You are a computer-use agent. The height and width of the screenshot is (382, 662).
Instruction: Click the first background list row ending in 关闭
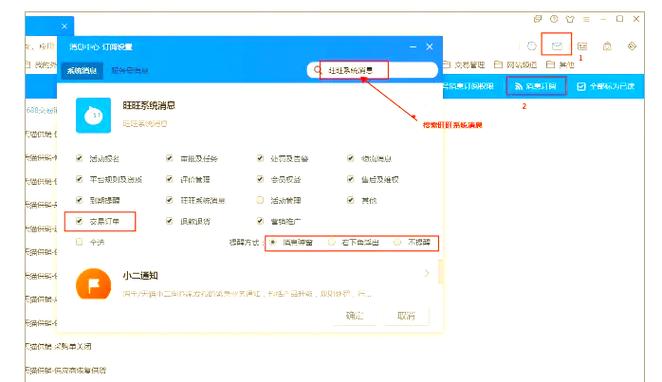(x=57, y=347)
